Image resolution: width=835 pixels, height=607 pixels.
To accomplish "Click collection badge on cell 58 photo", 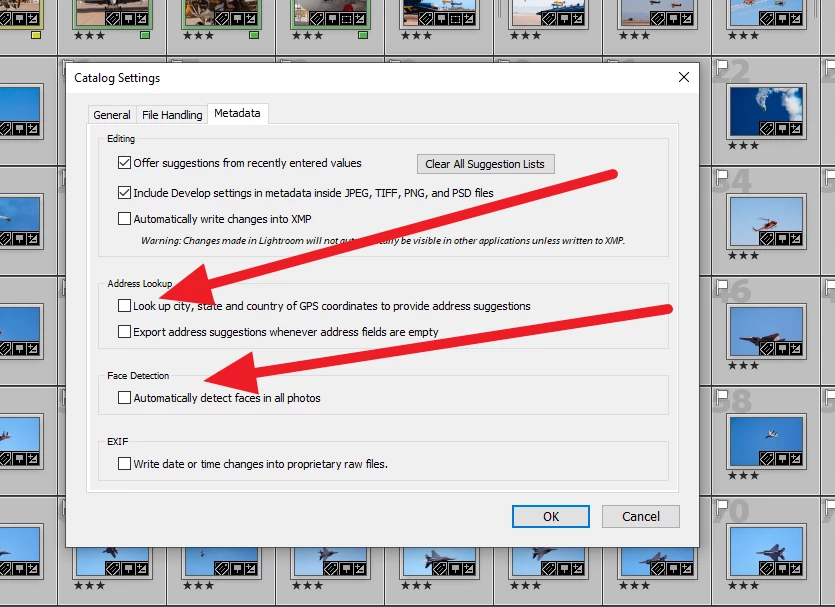I will click(x=781, y=458).
